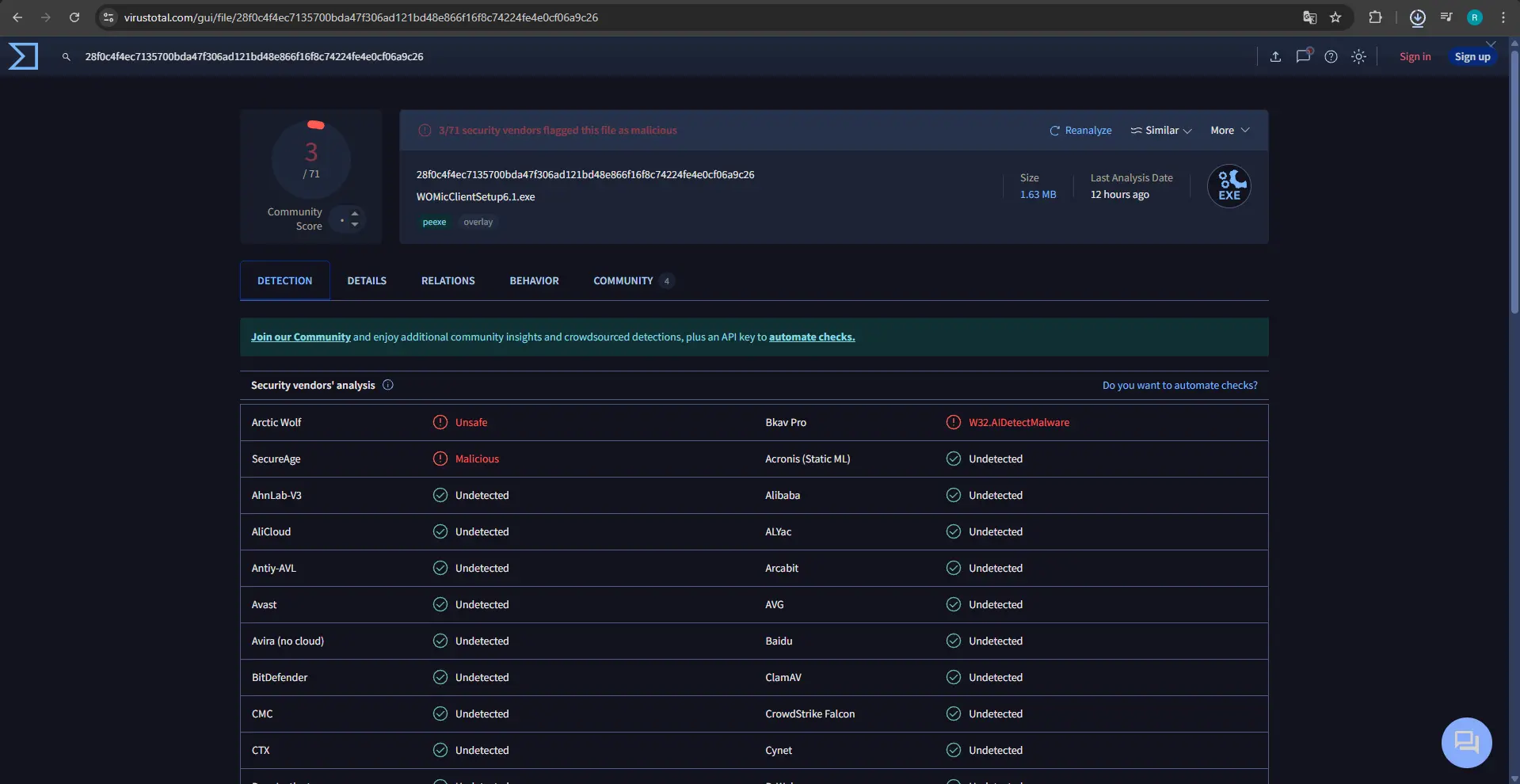Switch to the RELATIONS tab
1520x784 pixels.
[x=448, y=280]
